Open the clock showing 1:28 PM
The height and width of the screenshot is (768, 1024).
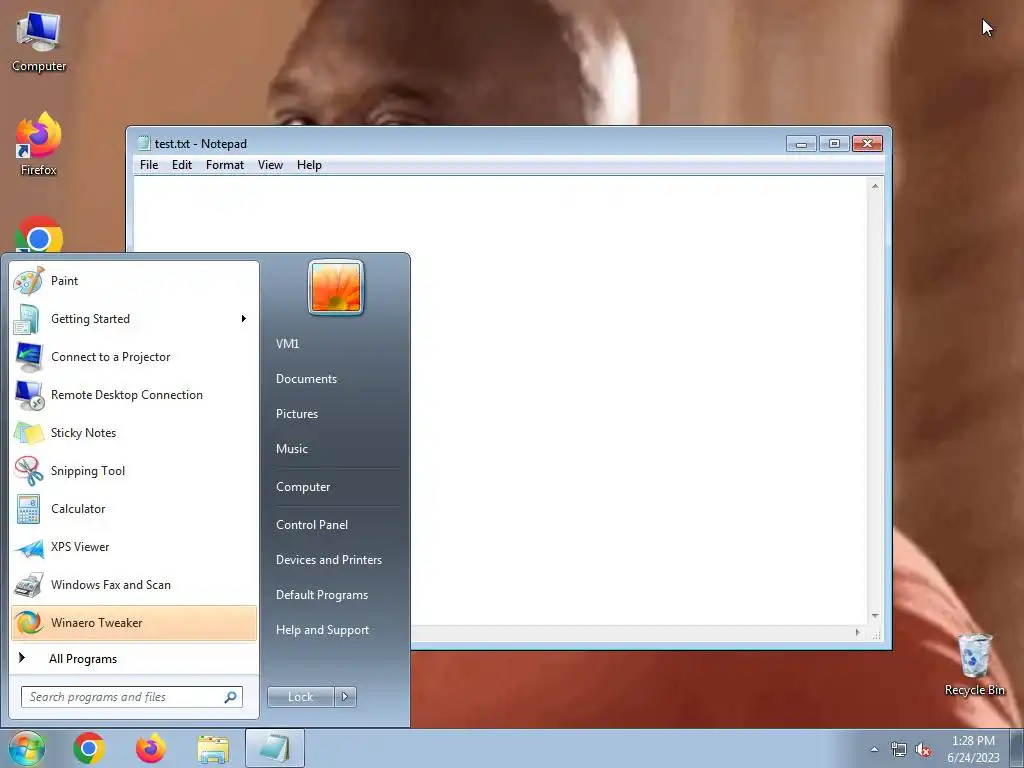point(973,749)
